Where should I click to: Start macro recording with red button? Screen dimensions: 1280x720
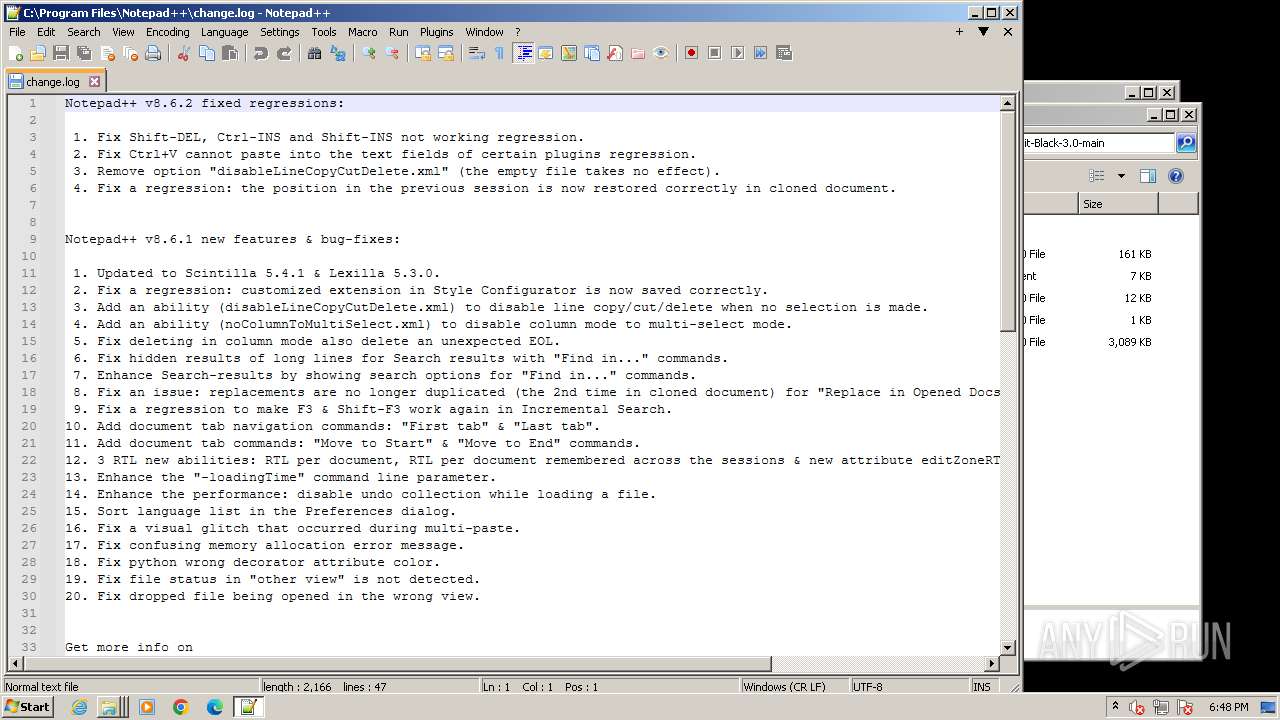click(691, 53)
